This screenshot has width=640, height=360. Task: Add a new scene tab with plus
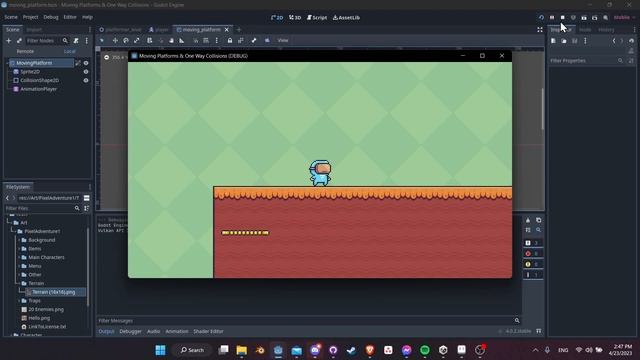(x=239, y=30)
